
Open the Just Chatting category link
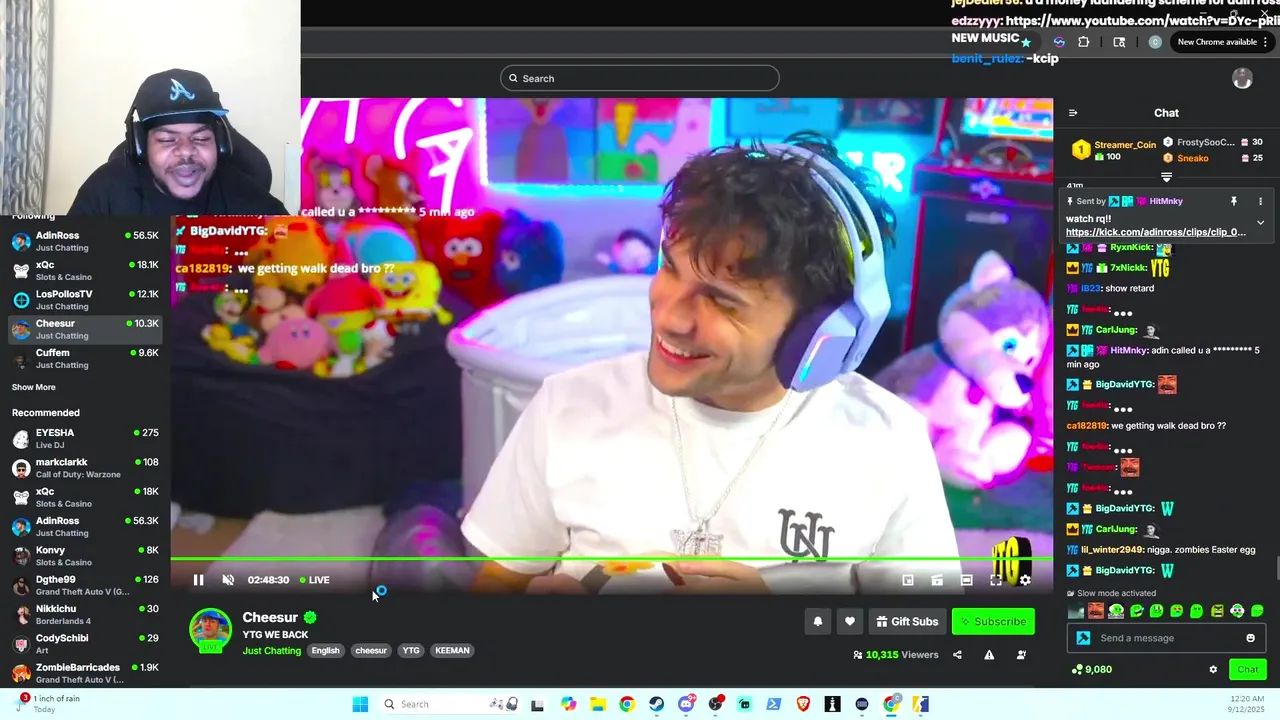(271, 651)
